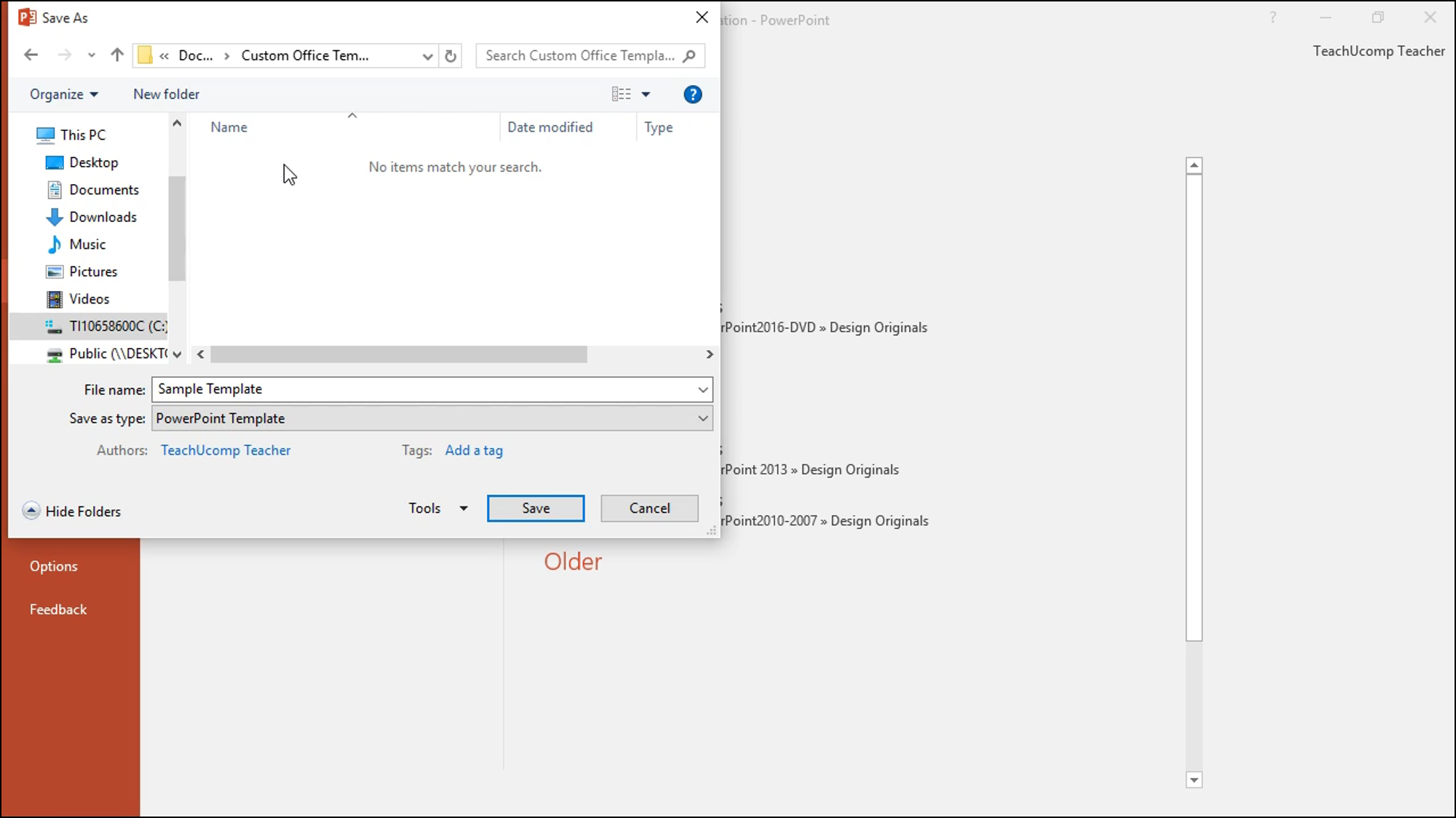The height and width of the screenshot is (818, 1456).
Task: Click the 'Add a tag' link
Action: coord(473,449)
